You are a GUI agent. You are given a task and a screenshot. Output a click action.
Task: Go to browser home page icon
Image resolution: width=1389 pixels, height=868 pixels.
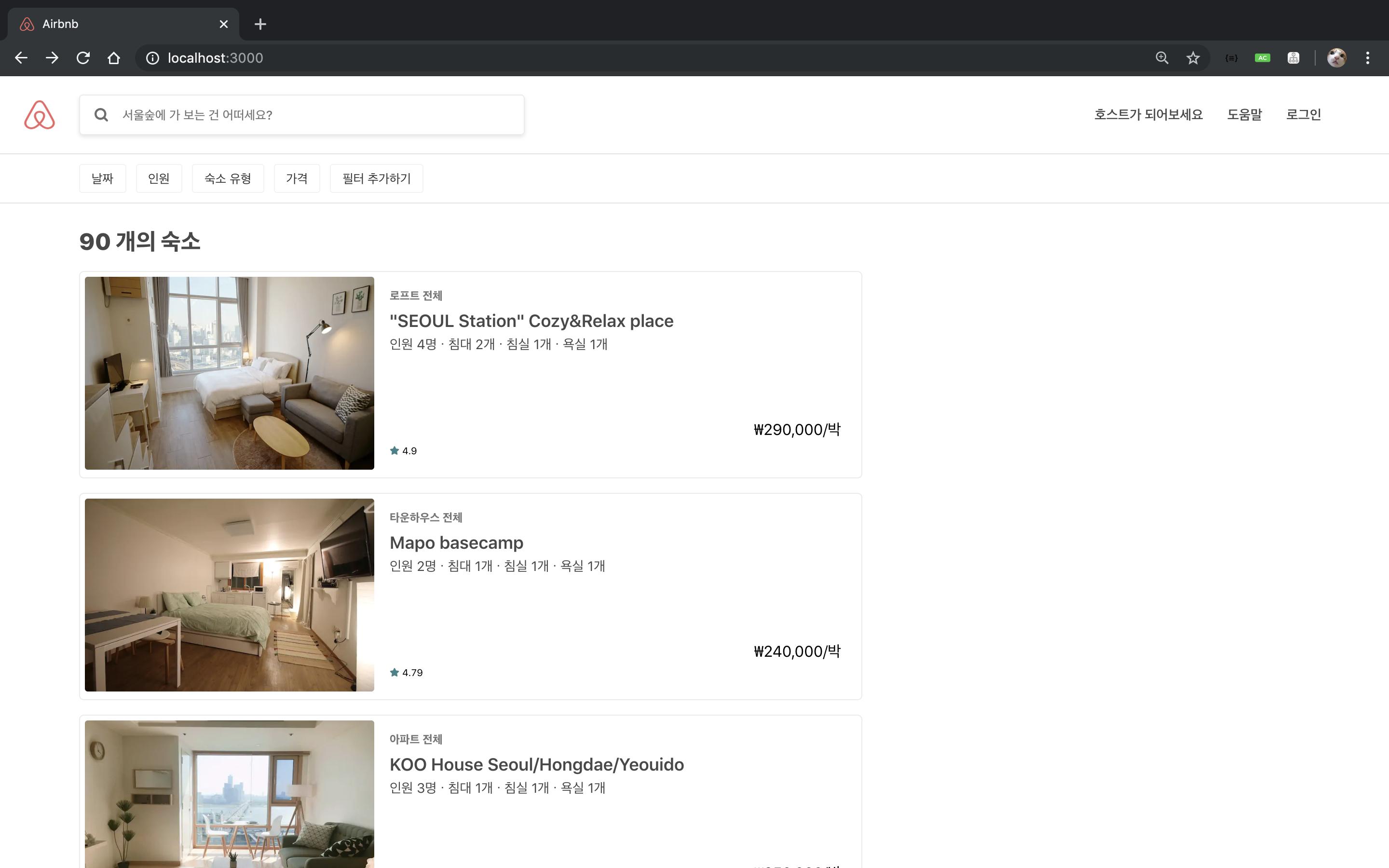click(114, 58)
